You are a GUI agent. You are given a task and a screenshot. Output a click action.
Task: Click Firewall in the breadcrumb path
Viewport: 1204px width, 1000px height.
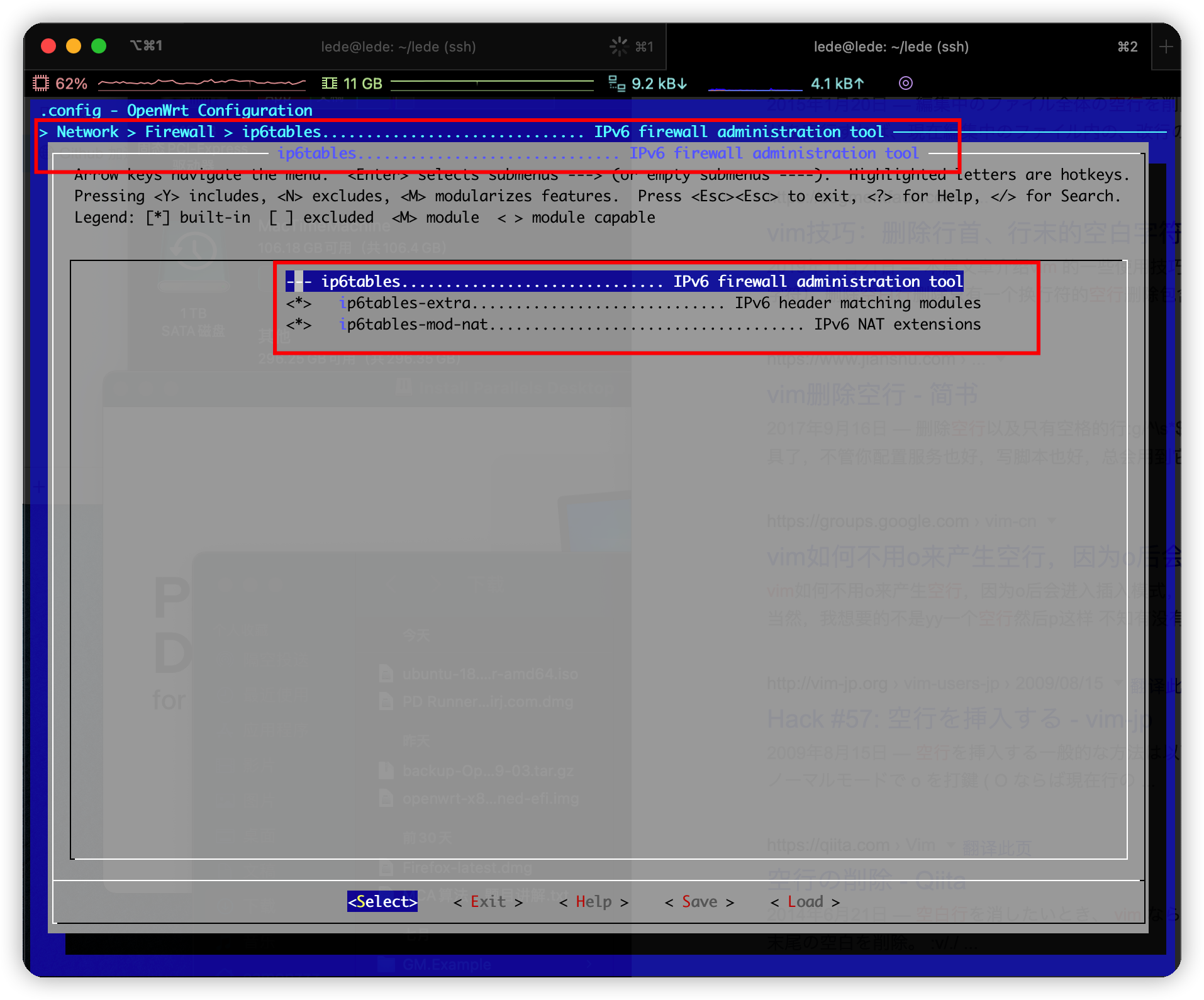coord(180,131)
